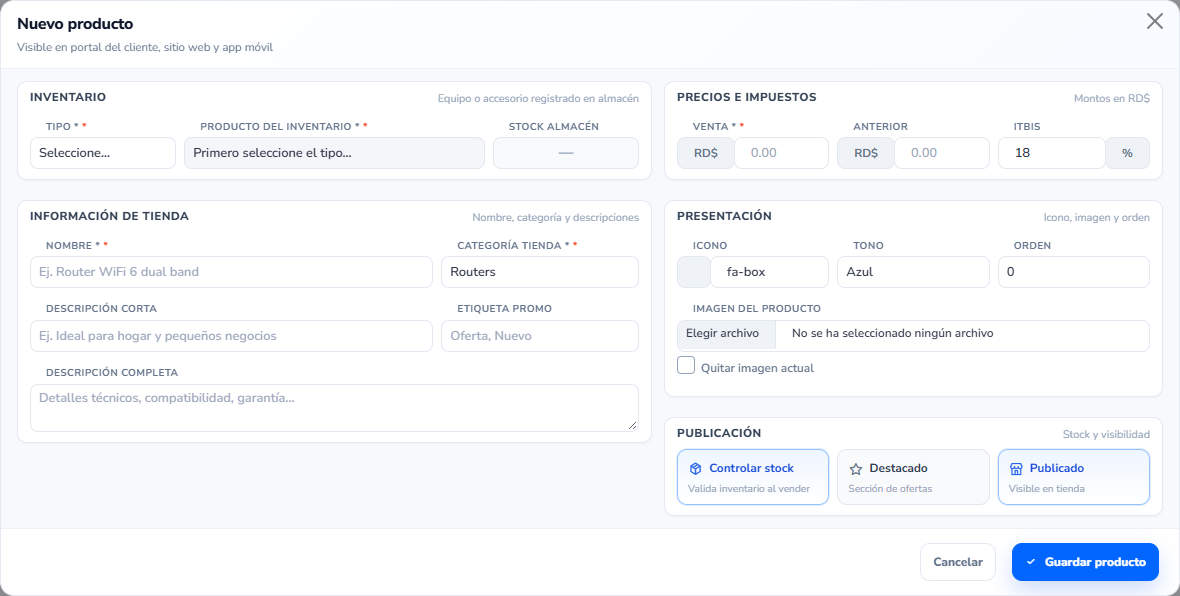Click the checkmark icon in Guardar producto
The width and height of the screenshot is (1180, 596).
point(1031,562)
